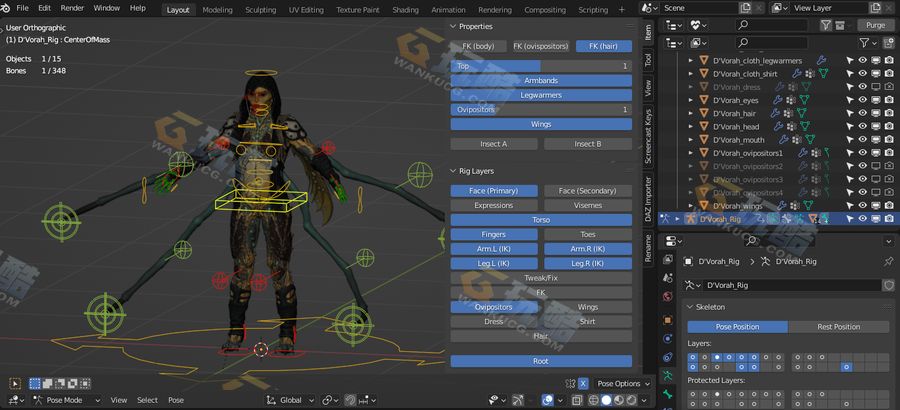This screenshot has height=410, width=900.
Task: Click the show gizmo icon
Action: pyautogui.click(x=518, y=400)
